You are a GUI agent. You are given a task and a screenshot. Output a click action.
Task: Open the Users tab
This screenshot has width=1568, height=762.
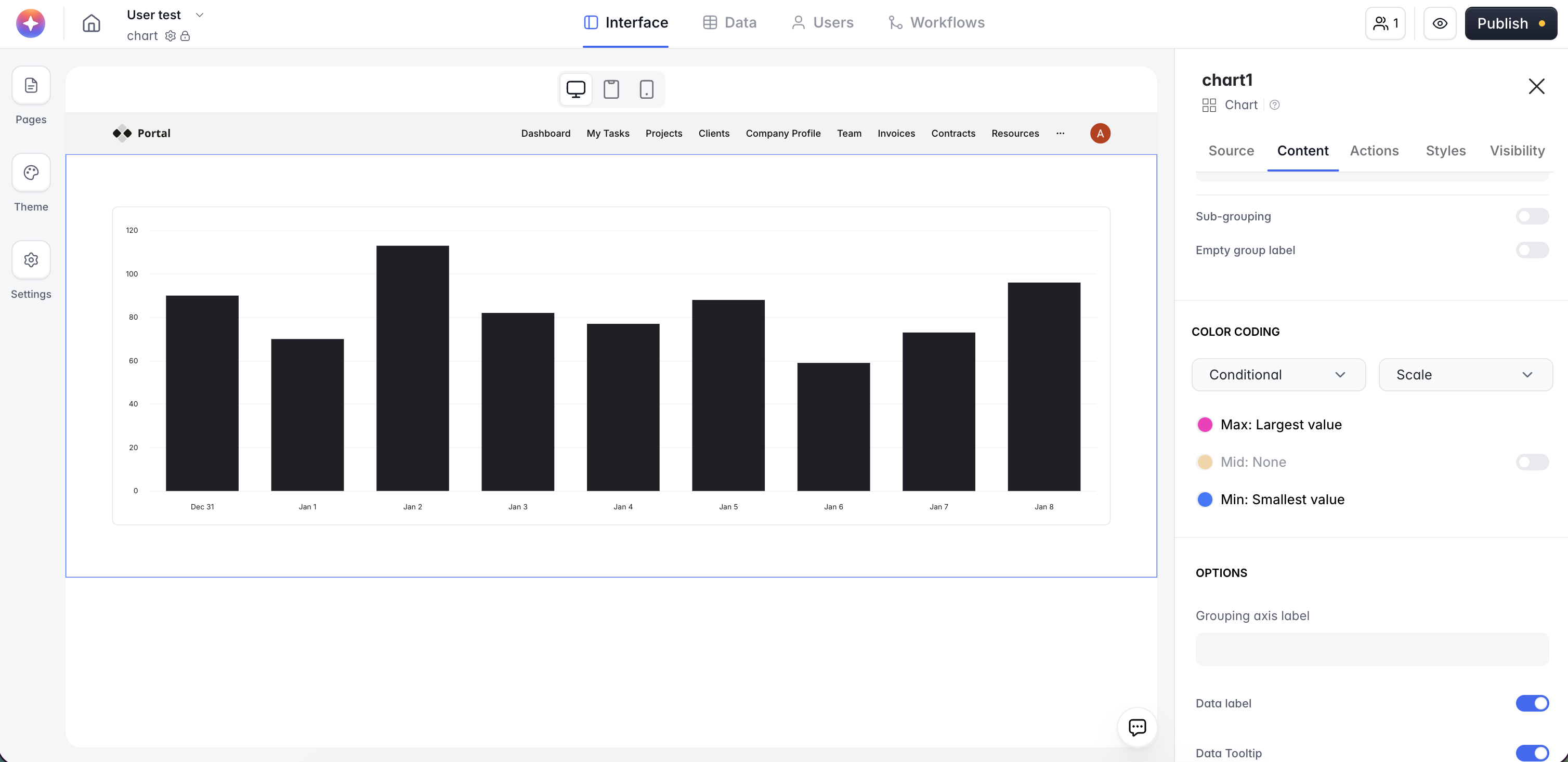point(822,22)
